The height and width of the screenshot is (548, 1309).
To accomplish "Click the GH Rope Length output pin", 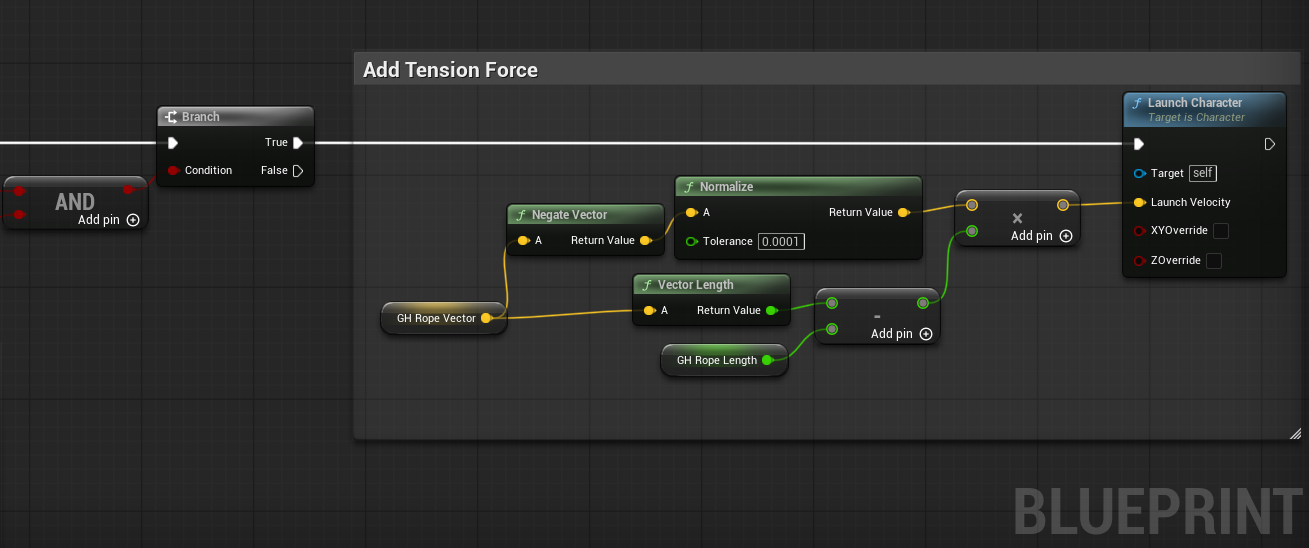I will (767, 360).
